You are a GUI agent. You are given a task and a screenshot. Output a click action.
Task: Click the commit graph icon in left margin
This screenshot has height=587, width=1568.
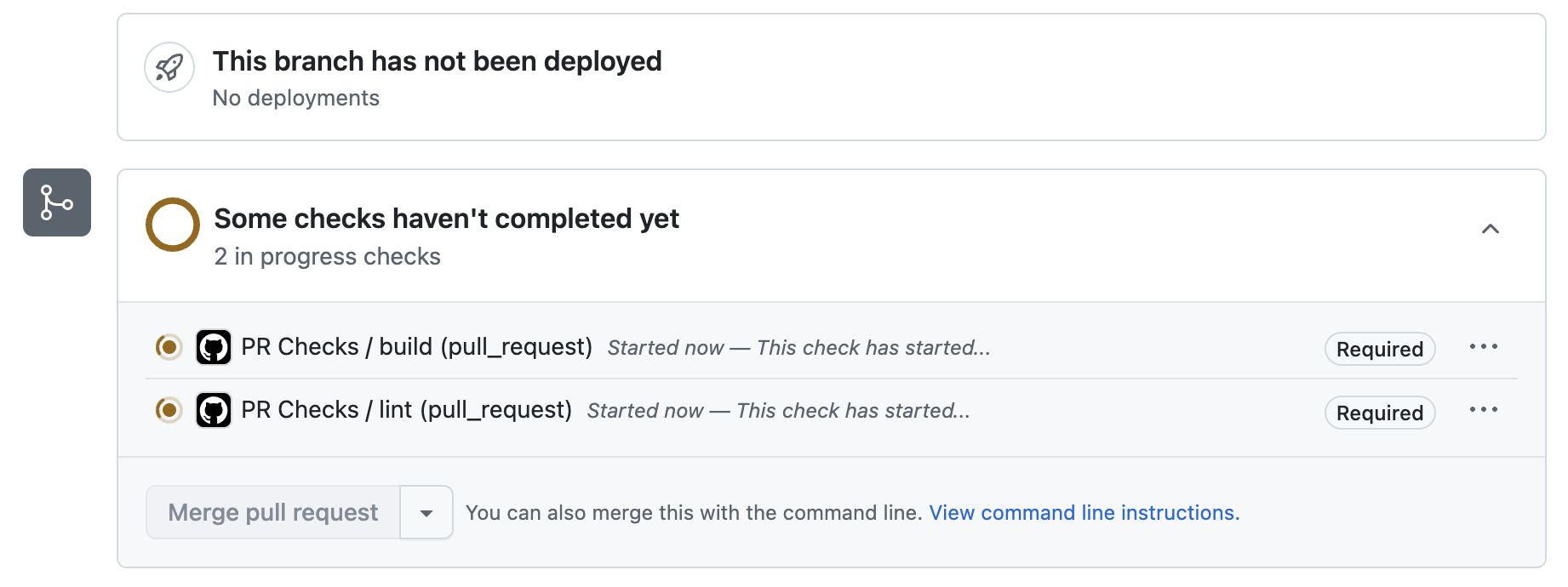tap(56, 202)
